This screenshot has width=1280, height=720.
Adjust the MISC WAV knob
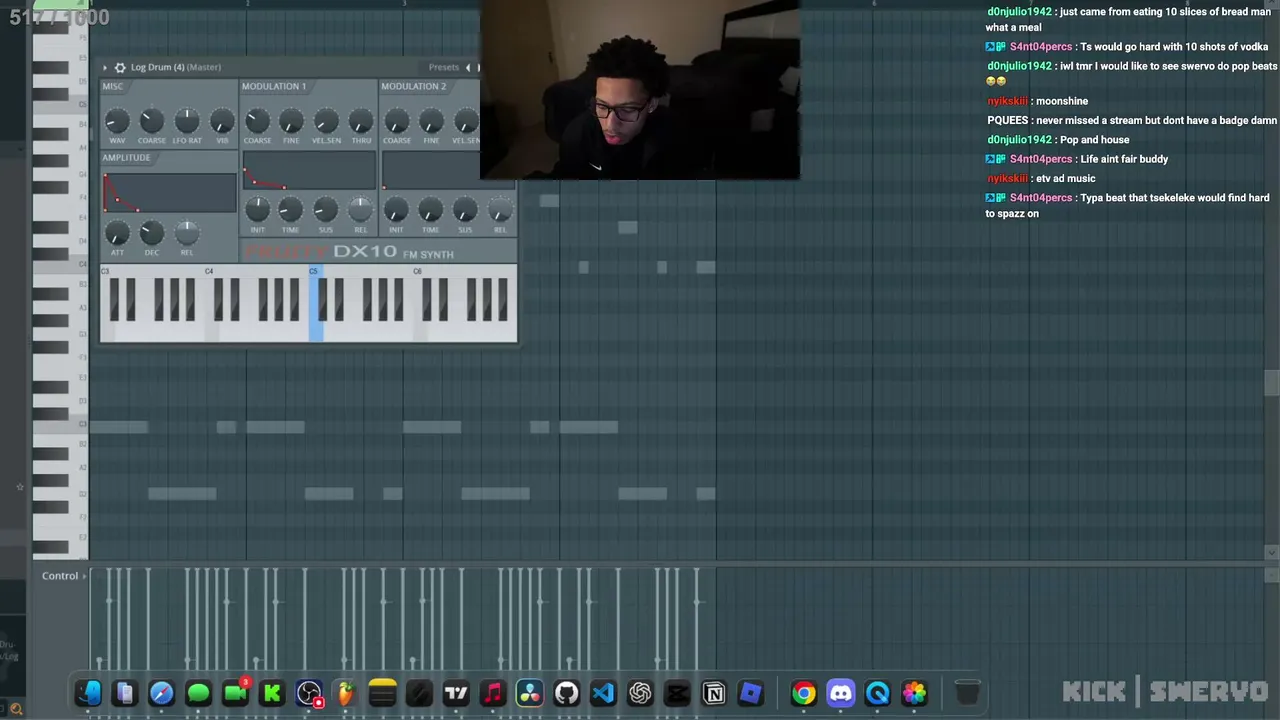[117, 121]
